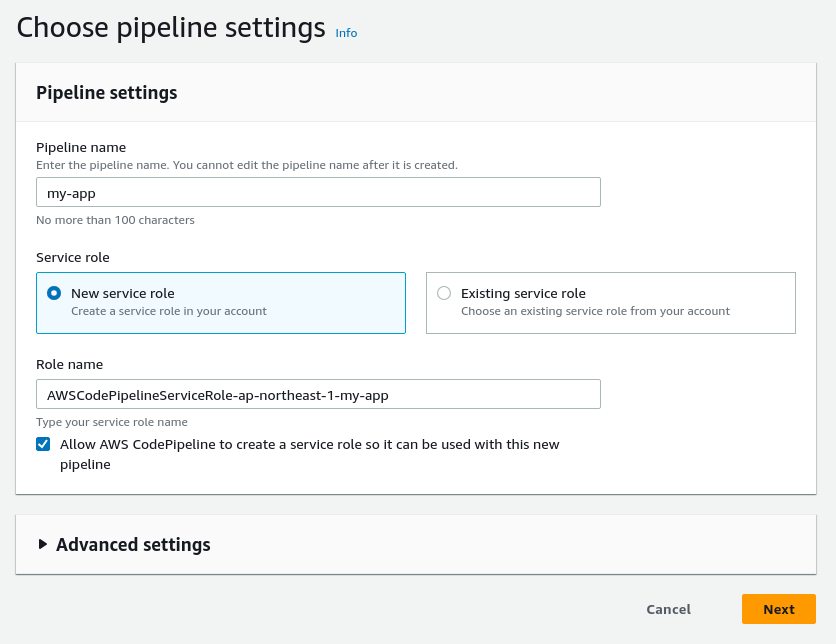The height and width of the screenshot is (644, 836).
Task: Click the 'Choose an existing service role' description
Action: (595, 311)
